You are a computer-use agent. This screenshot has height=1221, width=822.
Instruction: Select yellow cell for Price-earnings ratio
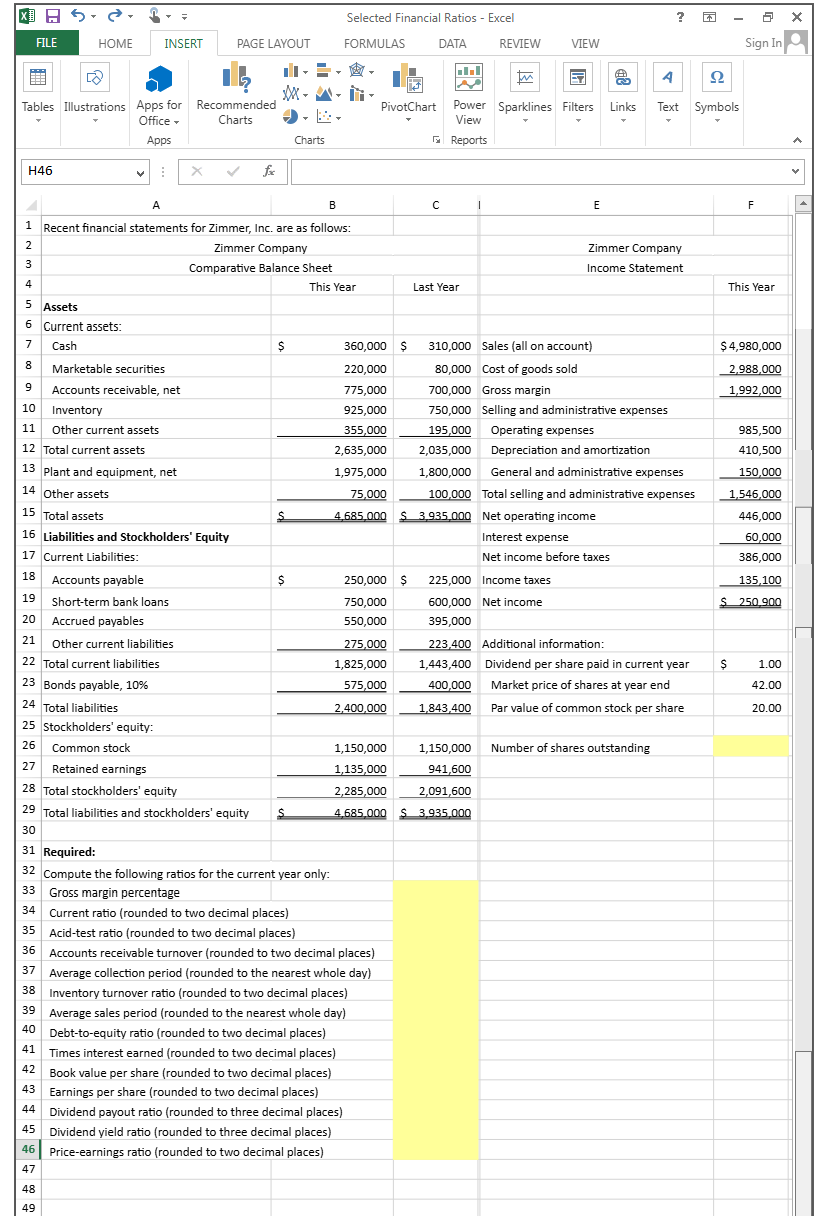pyautogui.click(x=436, y=1151)
